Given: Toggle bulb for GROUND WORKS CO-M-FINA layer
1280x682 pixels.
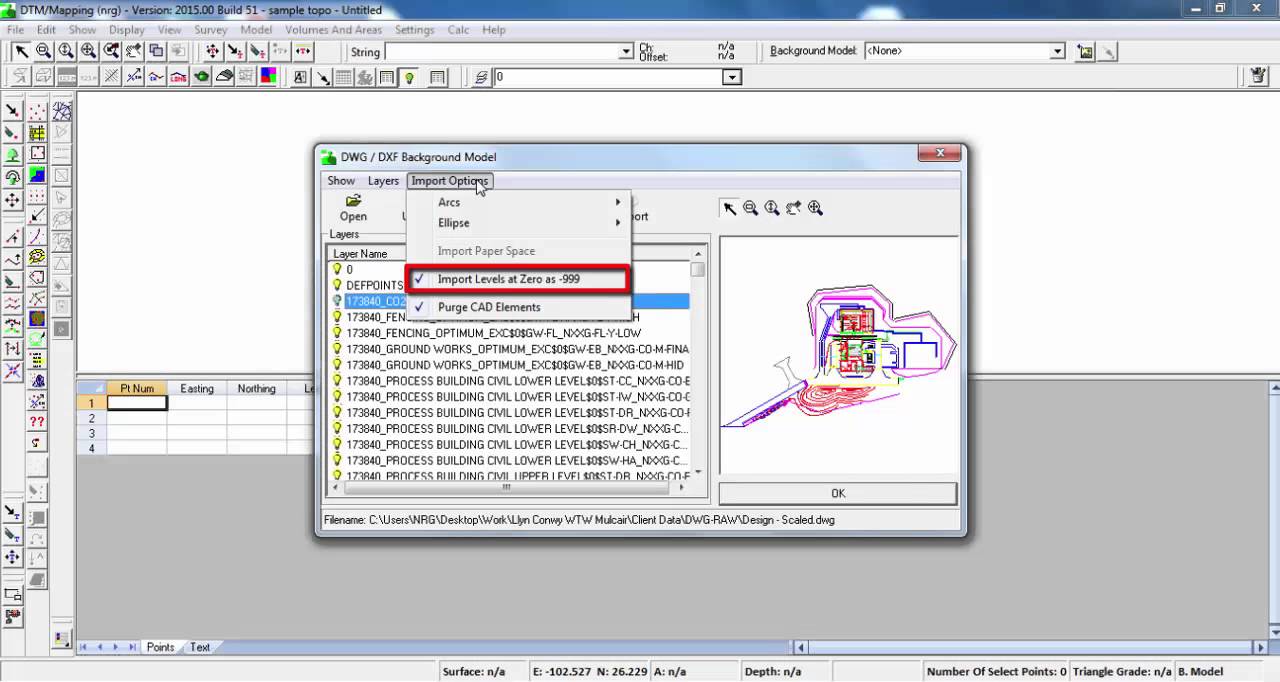Looking at the screenshot, I should [x=337, y=349].
